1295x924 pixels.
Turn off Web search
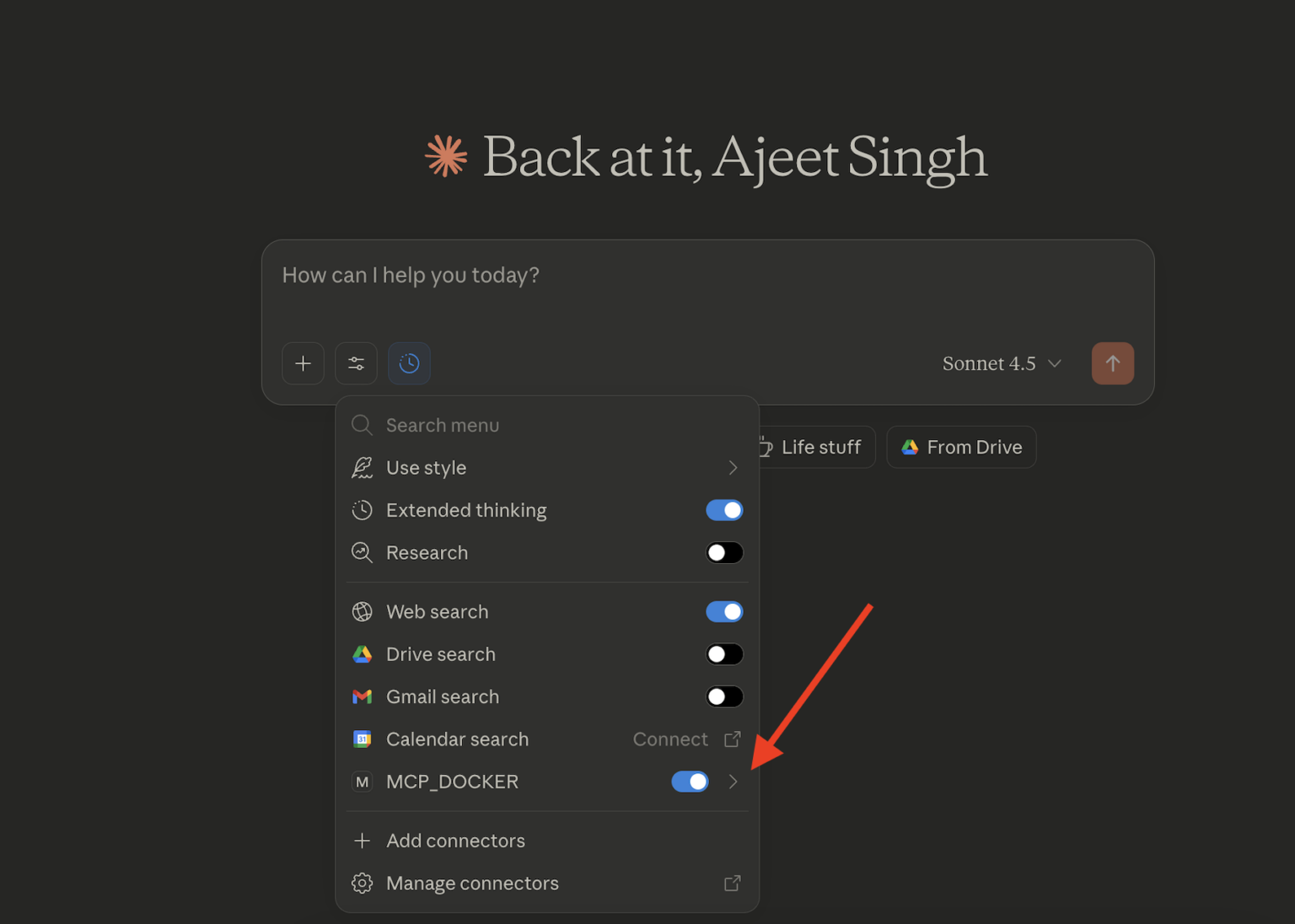pyautogui.click(x=724, y=611)
